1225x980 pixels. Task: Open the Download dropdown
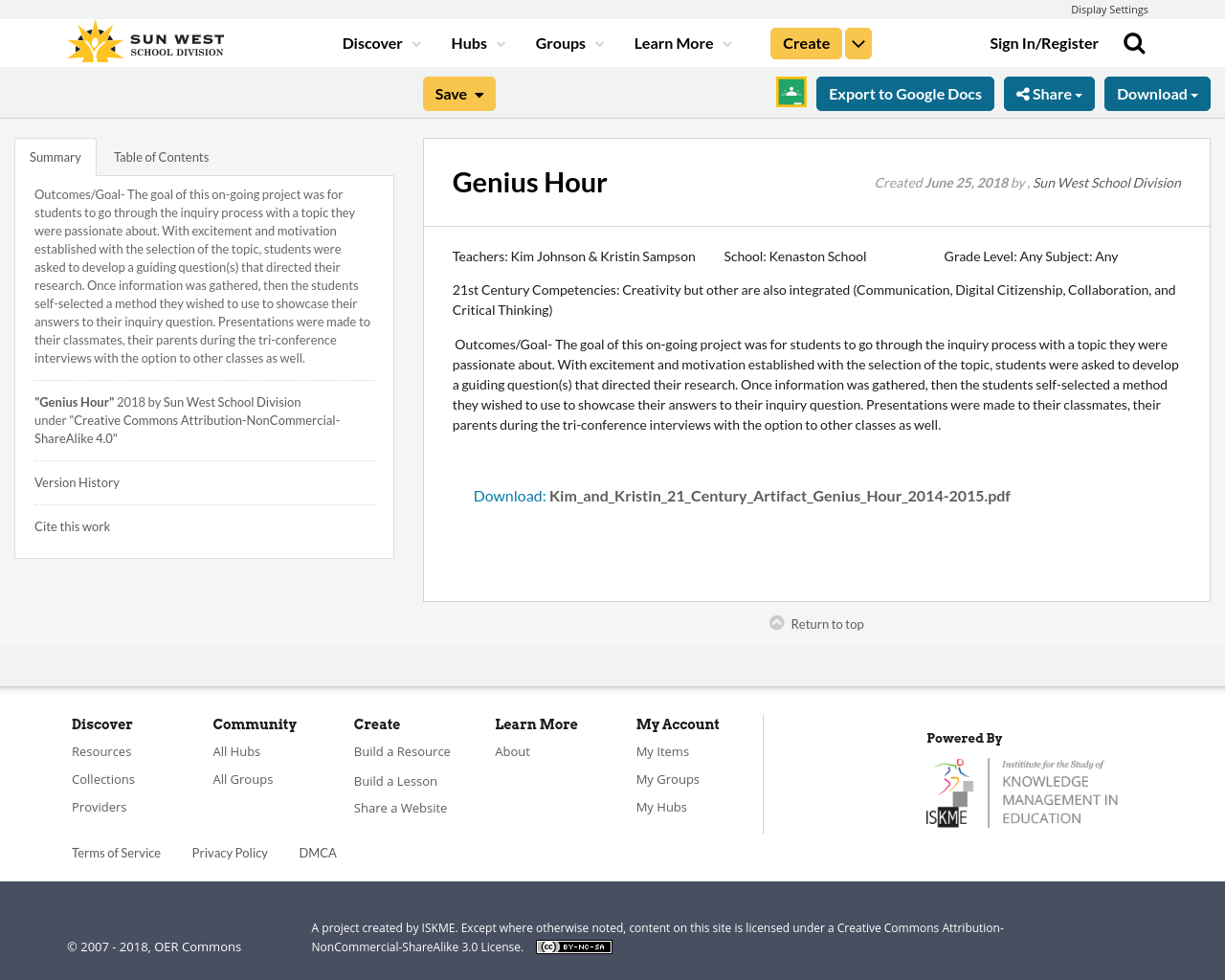[1157, 93]
